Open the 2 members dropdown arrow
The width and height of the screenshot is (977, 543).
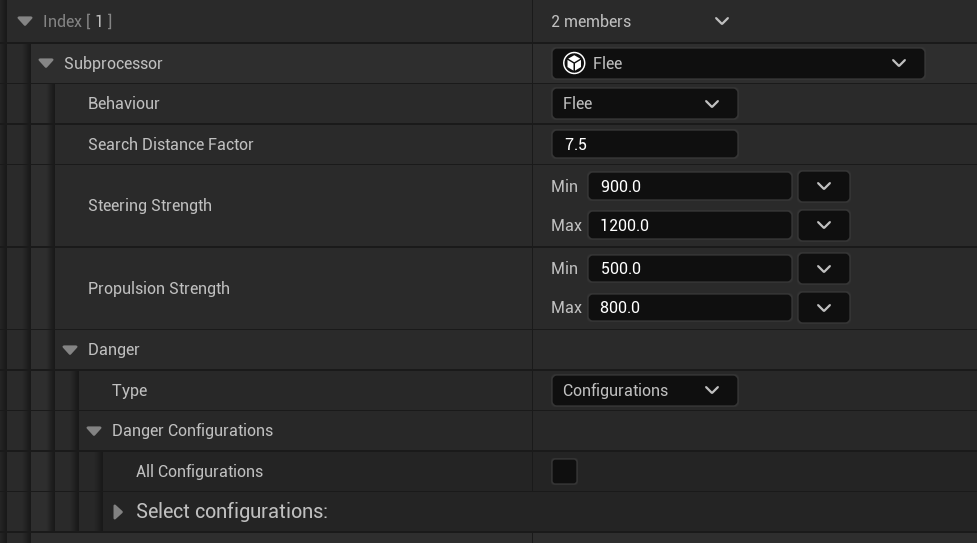click(721, 21)
